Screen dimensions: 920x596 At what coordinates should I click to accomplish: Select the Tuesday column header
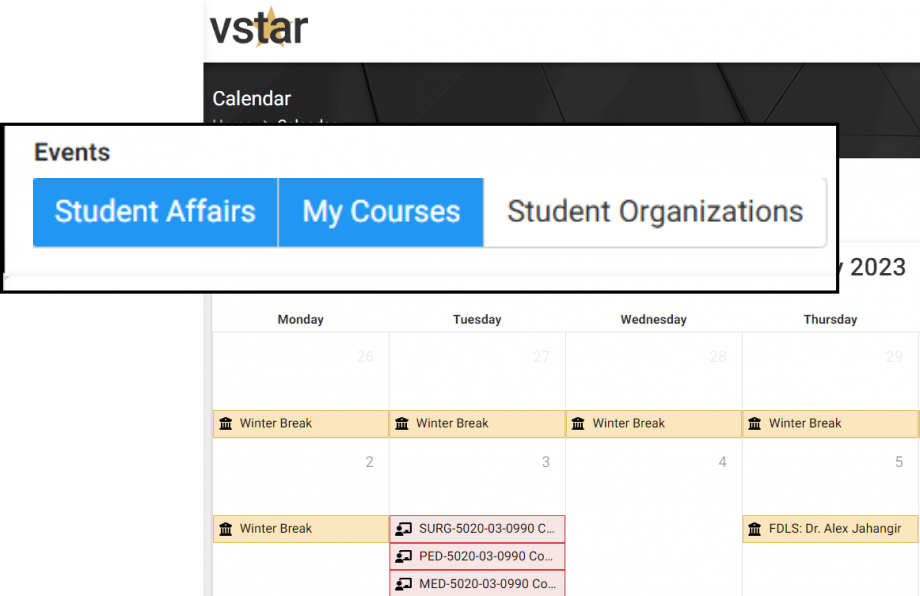477,319
